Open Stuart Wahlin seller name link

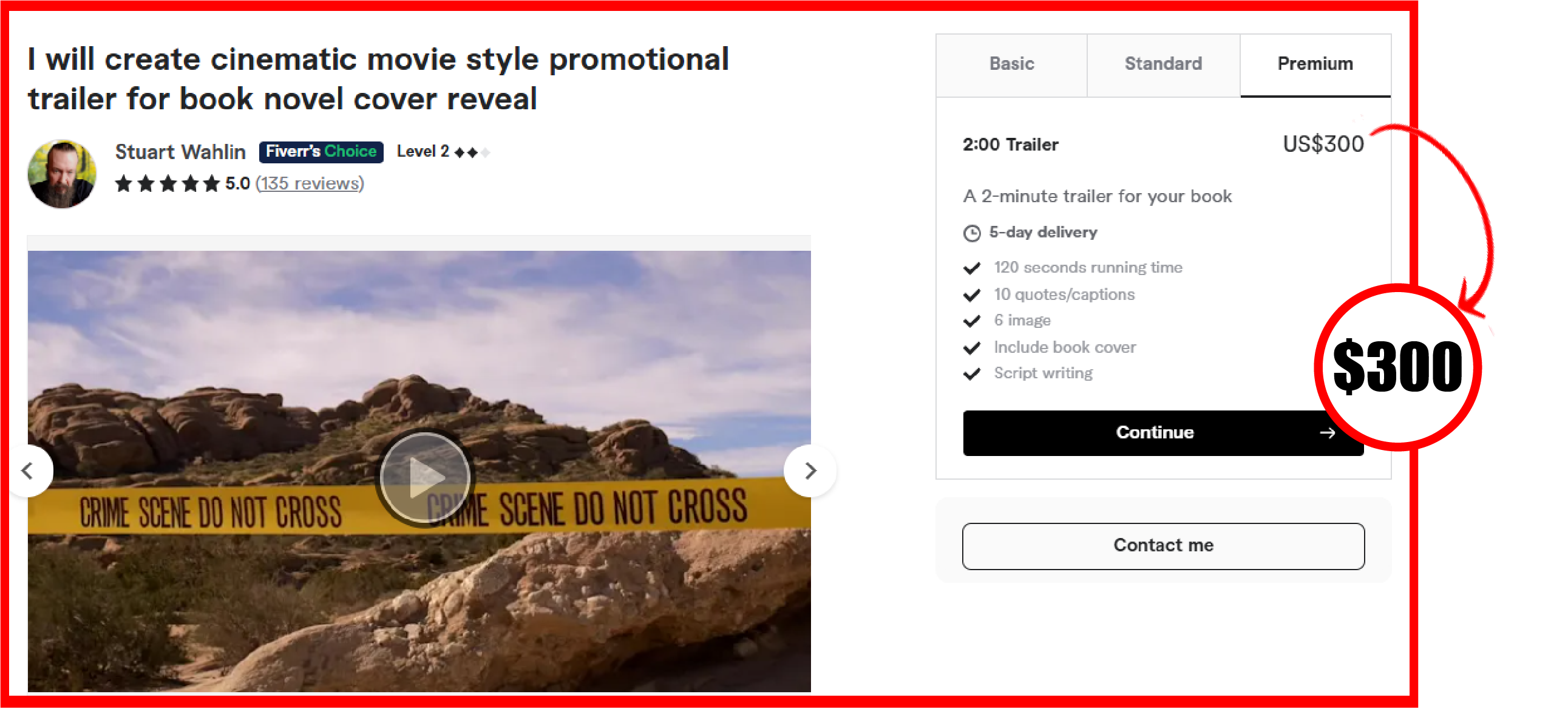(x=180, y=152)
